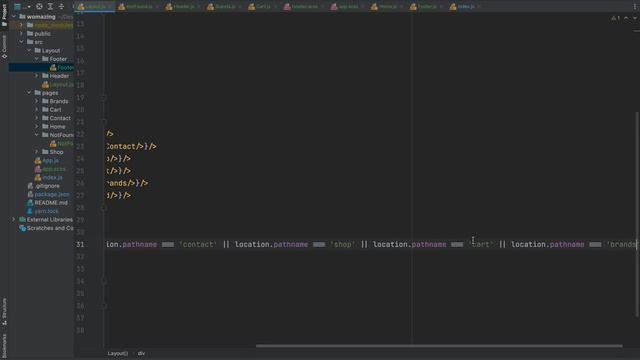Image resolution: width=640 pixels, height=360 pixels.
Task: Collapse the NotFound folder
Action: tap(37, 135)
